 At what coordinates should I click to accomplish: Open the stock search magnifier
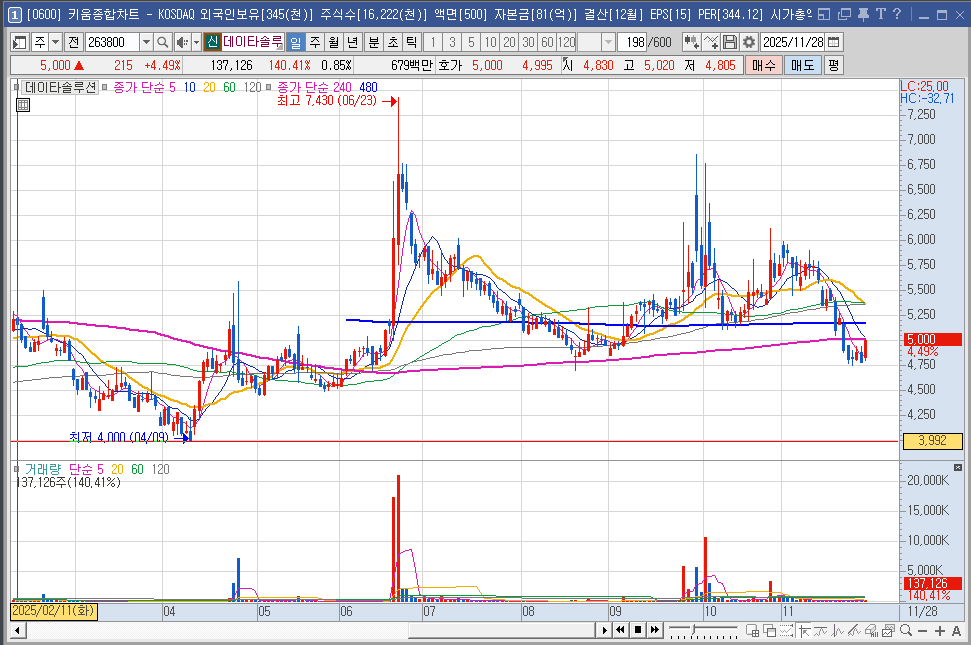(162, 42)
